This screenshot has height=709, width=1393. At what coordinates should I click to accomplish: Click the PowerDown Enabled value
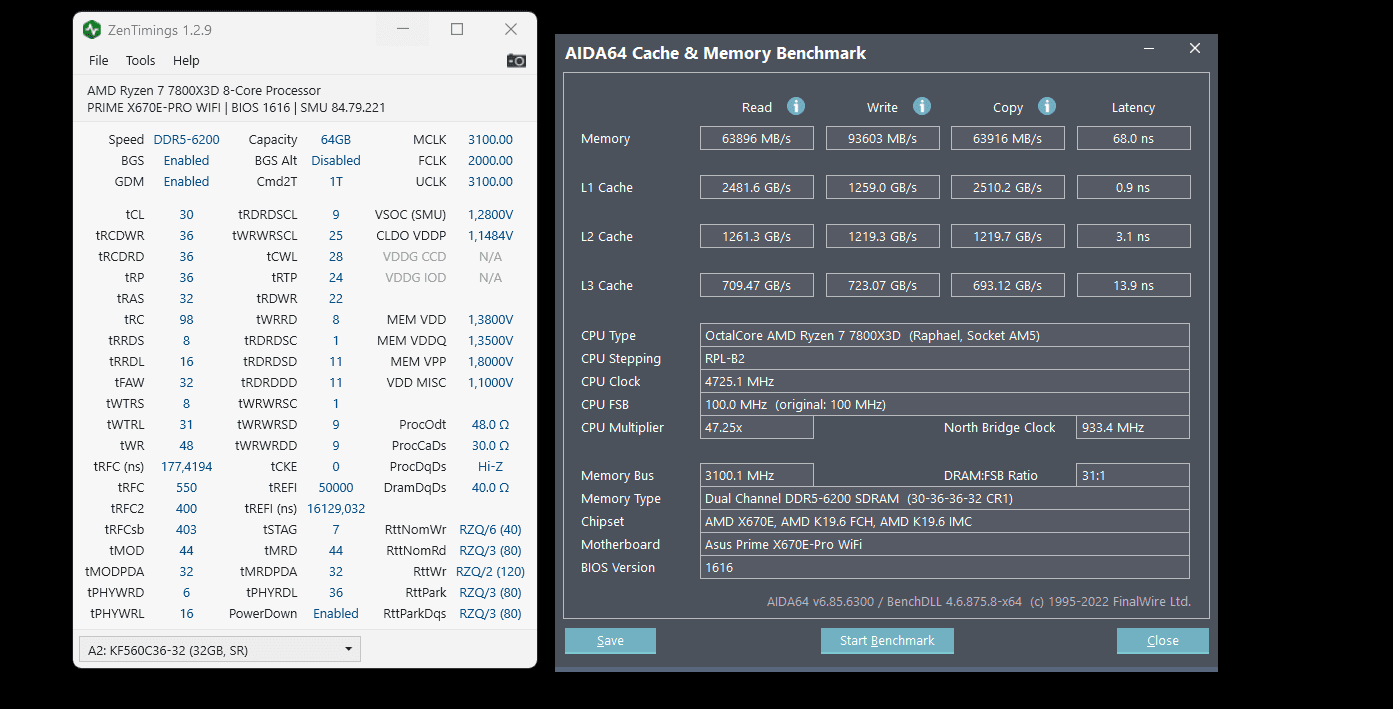click(x=336, y=613)
